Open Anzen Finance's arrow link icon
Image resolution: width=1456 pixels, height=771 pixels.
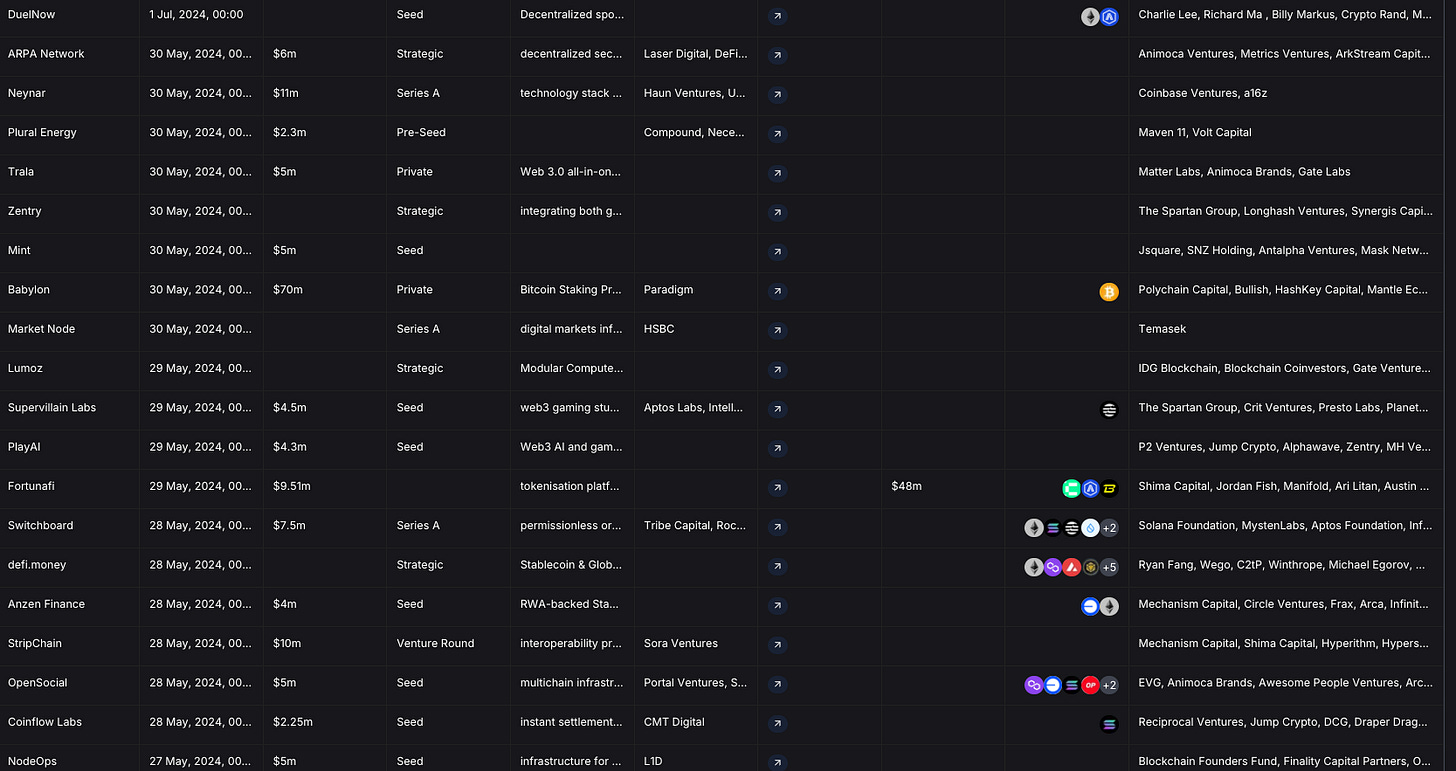pos(778,606)
